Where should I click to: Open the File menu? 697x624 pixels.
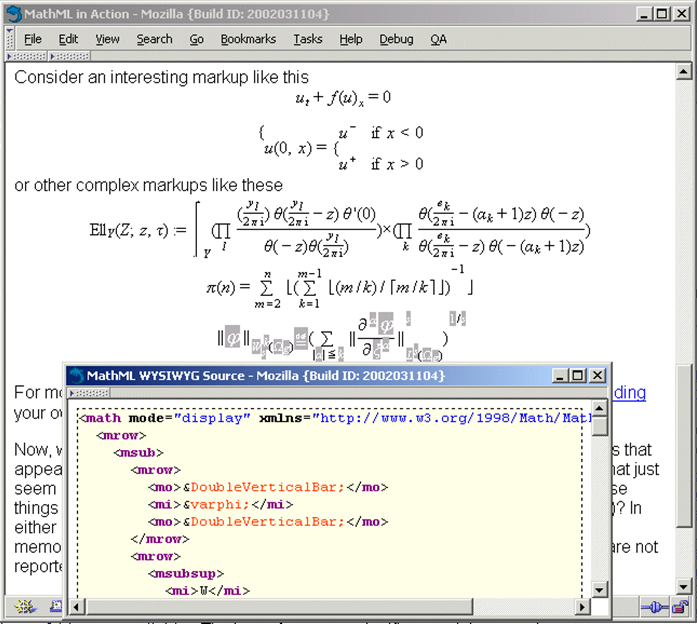[x=32, y=39]
